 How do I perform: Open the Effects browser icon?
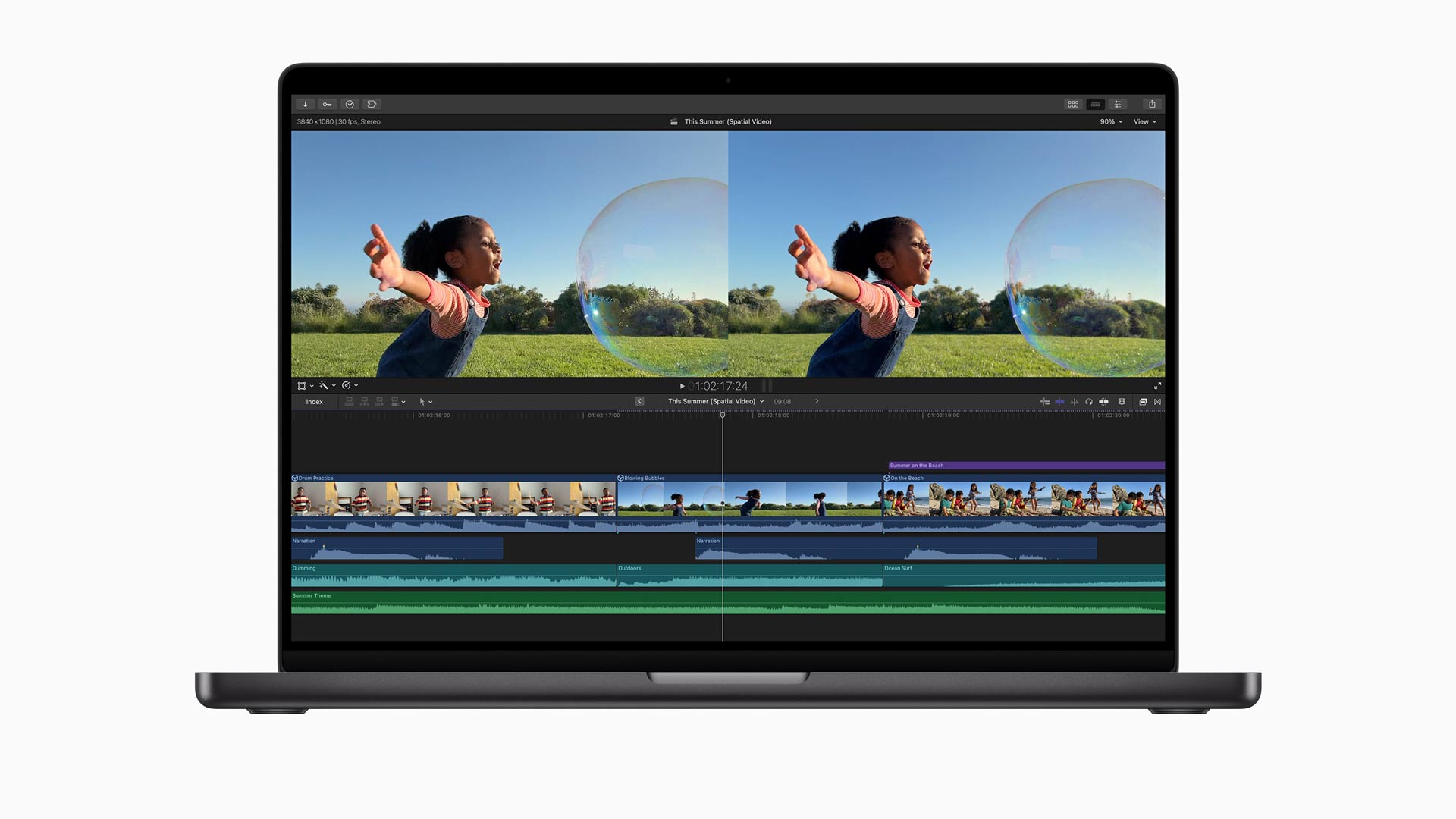1143,402
